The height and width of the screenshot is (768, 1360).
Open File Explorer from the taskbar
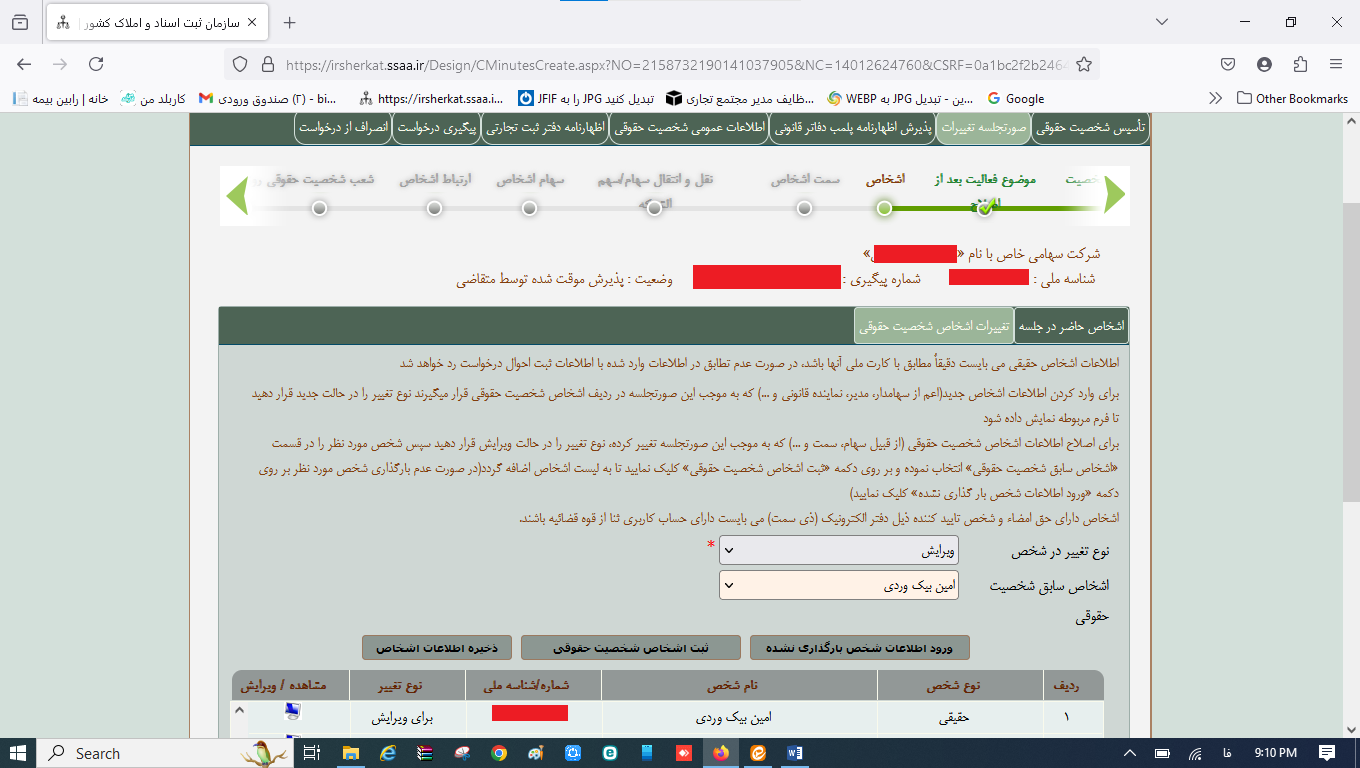coord(349,753)
